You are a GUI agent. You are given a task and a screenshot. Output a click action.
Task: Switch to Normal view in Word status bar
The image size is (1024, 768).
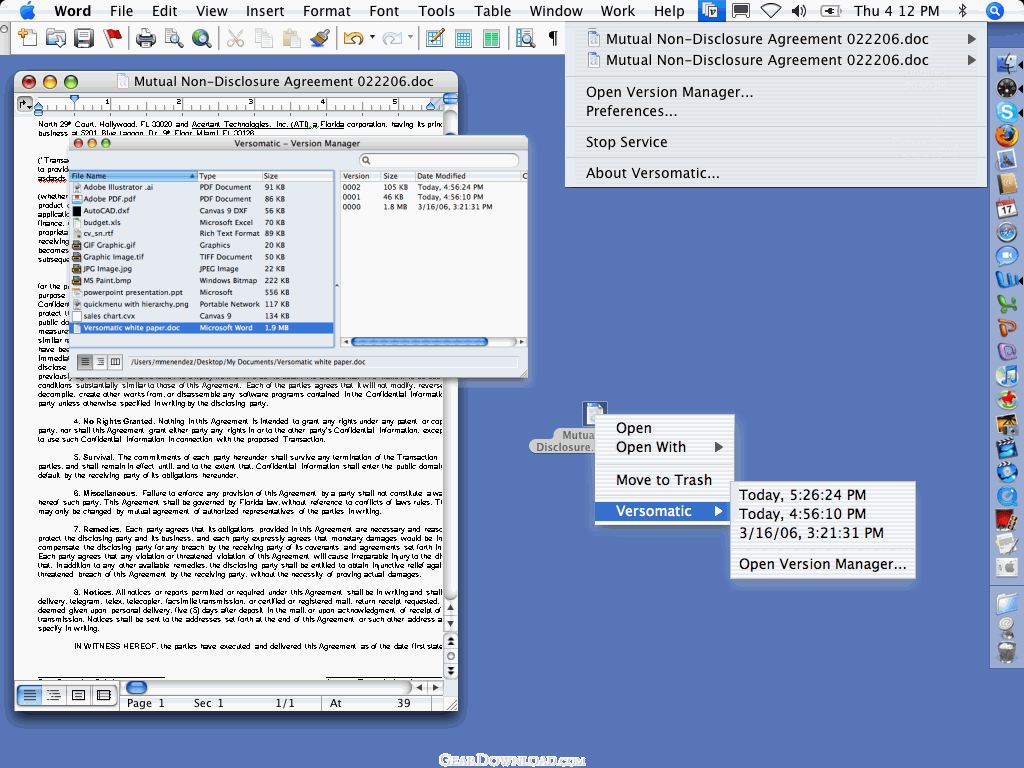29,695
